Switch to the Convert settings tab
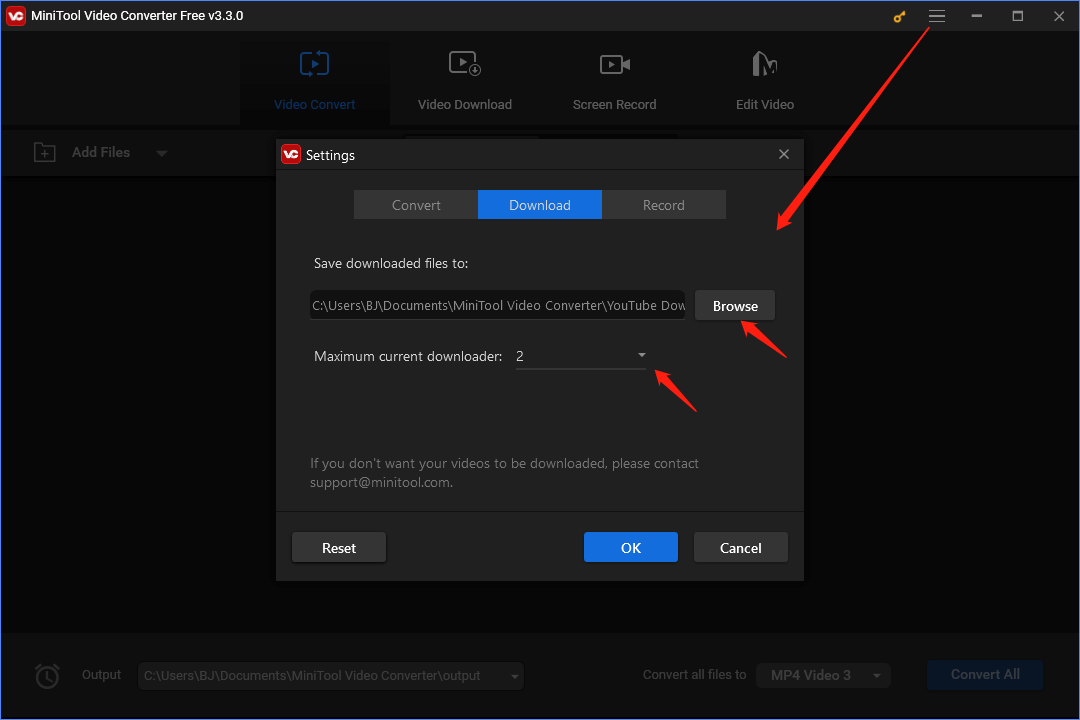Image resolution: width=1080 pixels, height=720 pixels. coord(416,205)
